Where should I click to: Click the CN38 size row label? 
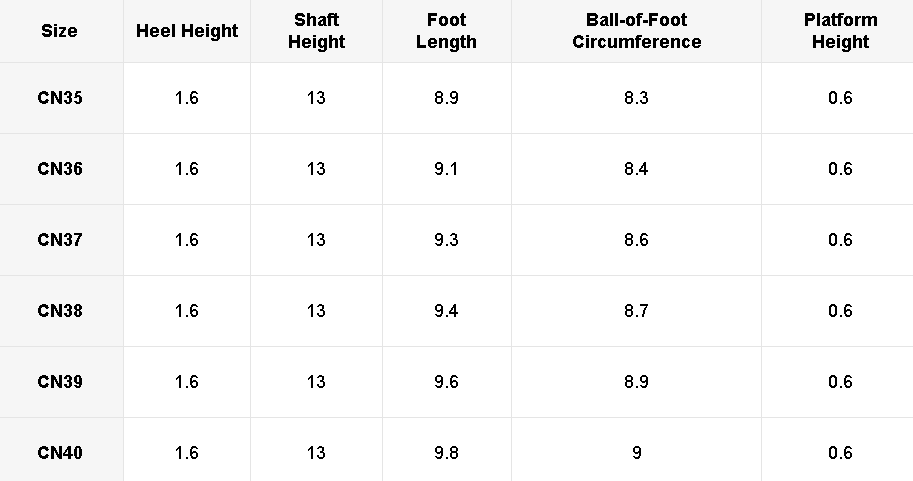(60, 311)
